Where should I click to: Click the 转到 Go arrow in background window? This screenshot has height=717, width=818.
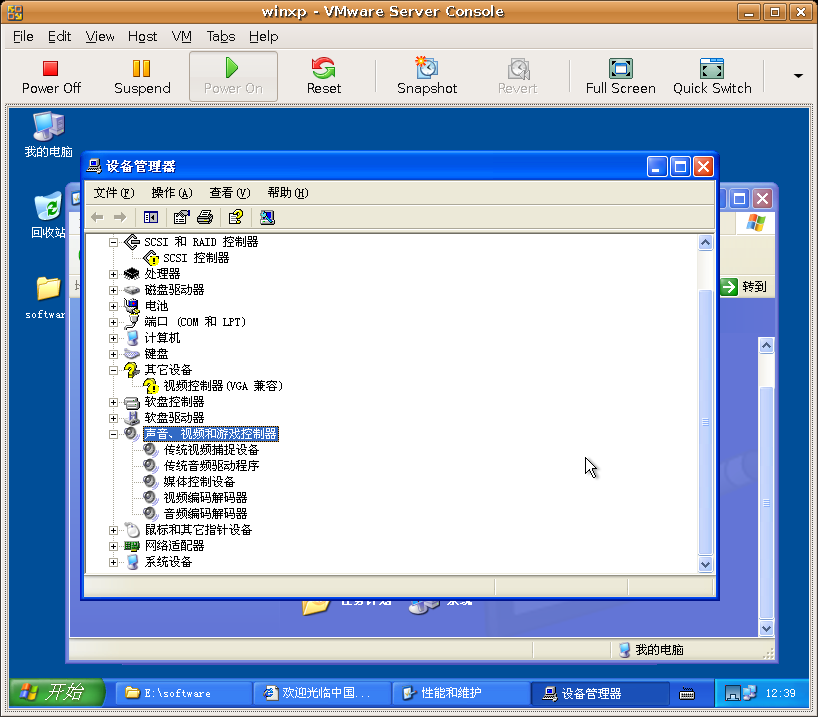pyautogui.click(x=729, y=286)
